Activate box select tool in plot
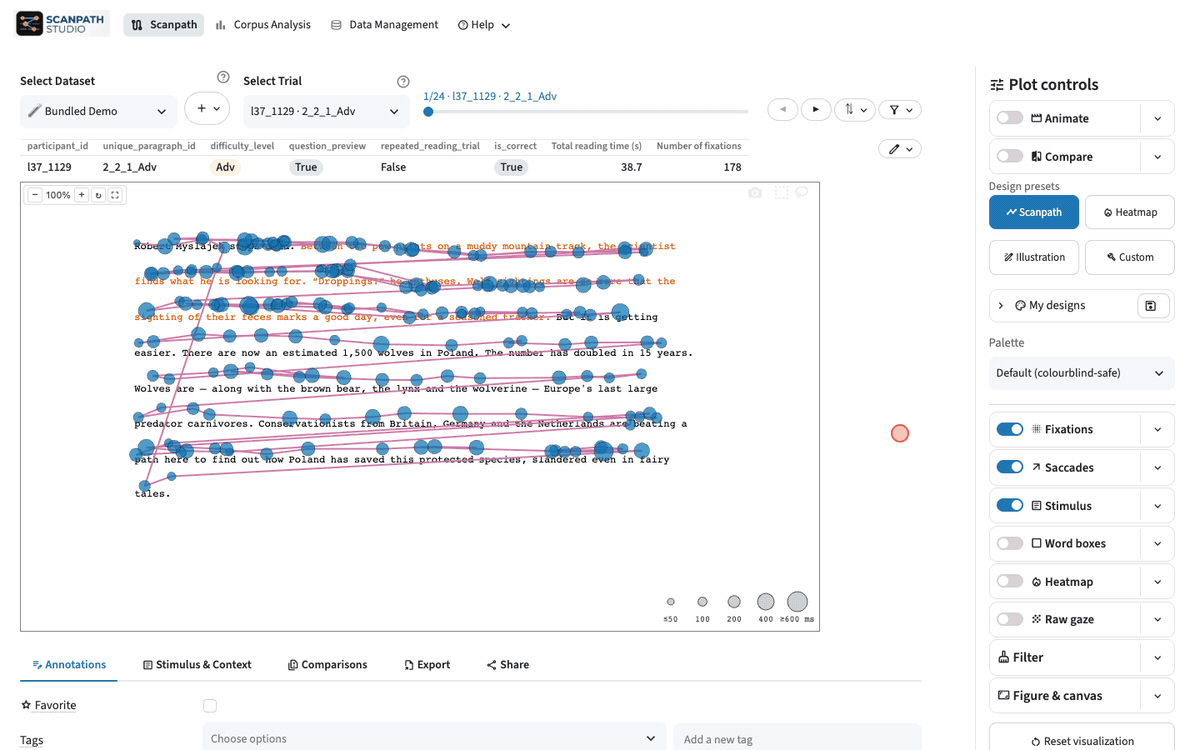The width and height of the screenshot is (1200, 750). click(781, 193)
